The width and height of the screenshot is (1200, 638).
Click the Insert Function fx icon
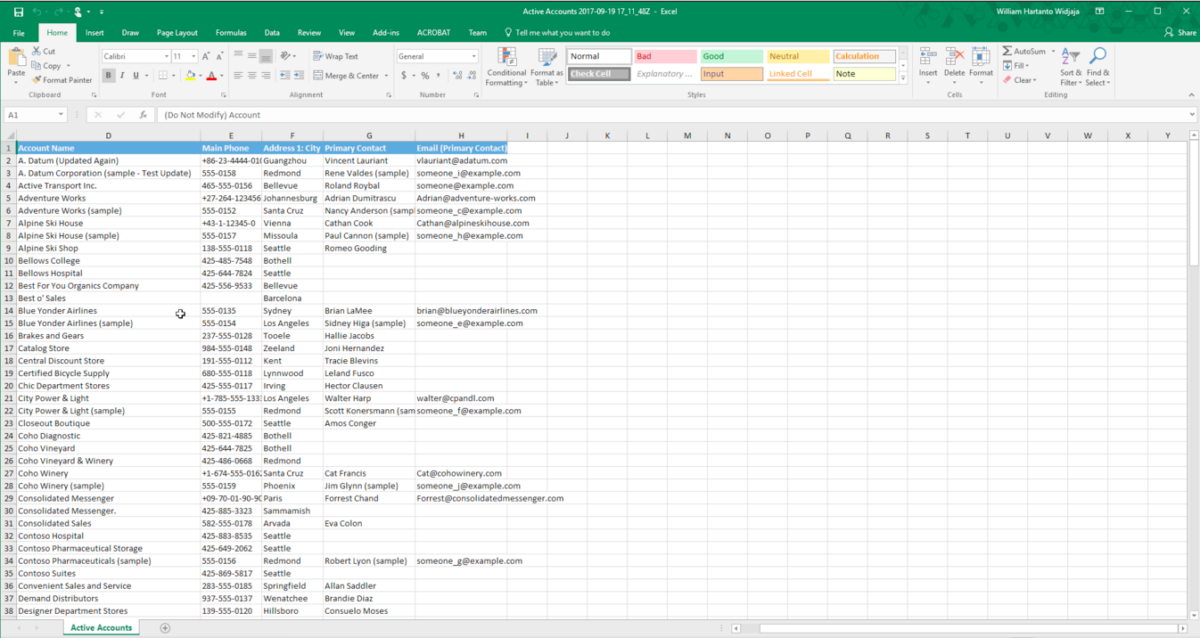pyautogui.click(x=143, y=115)
